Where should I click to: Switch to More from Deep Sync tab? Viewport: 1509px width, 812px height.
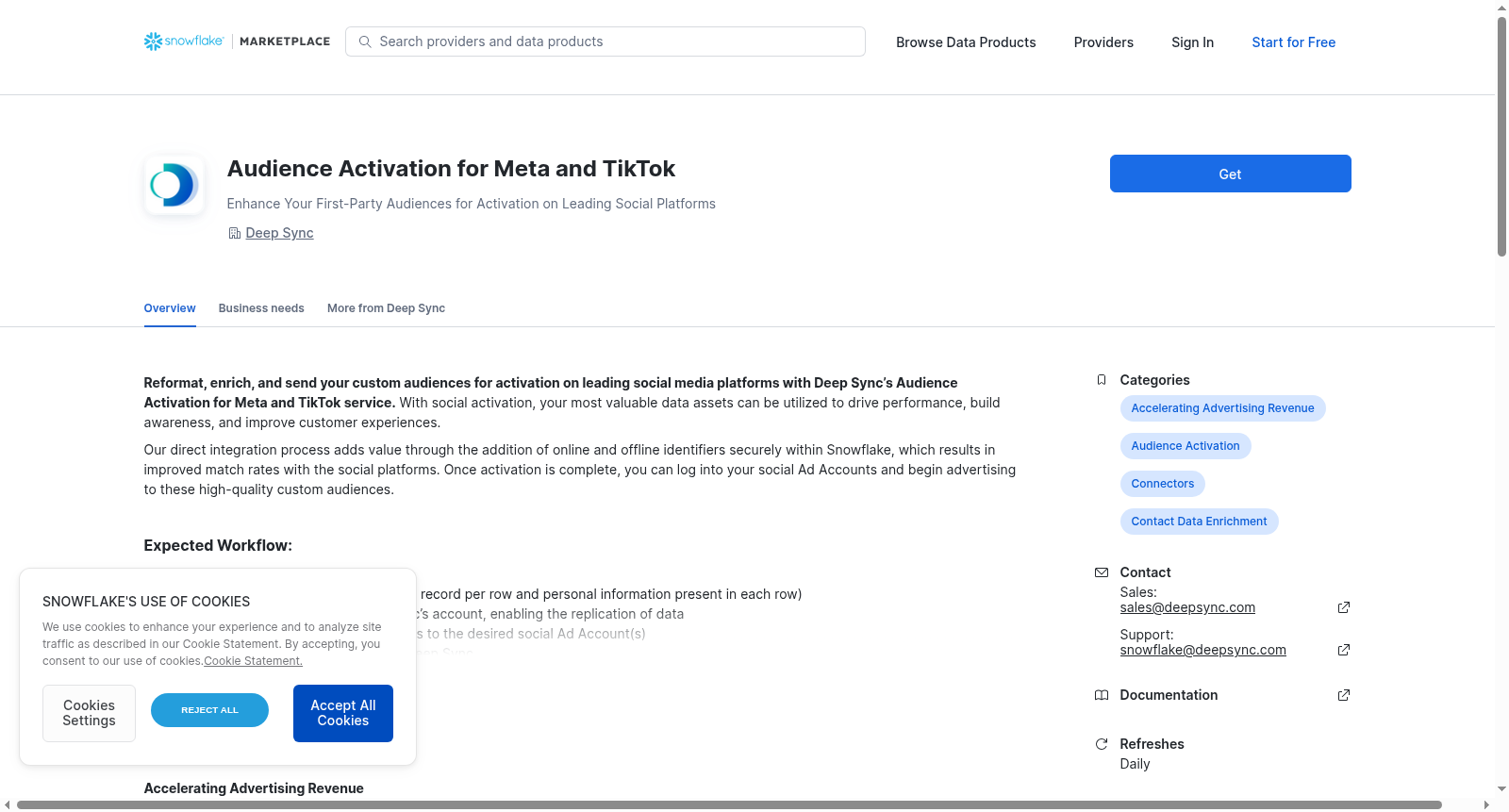386,308
